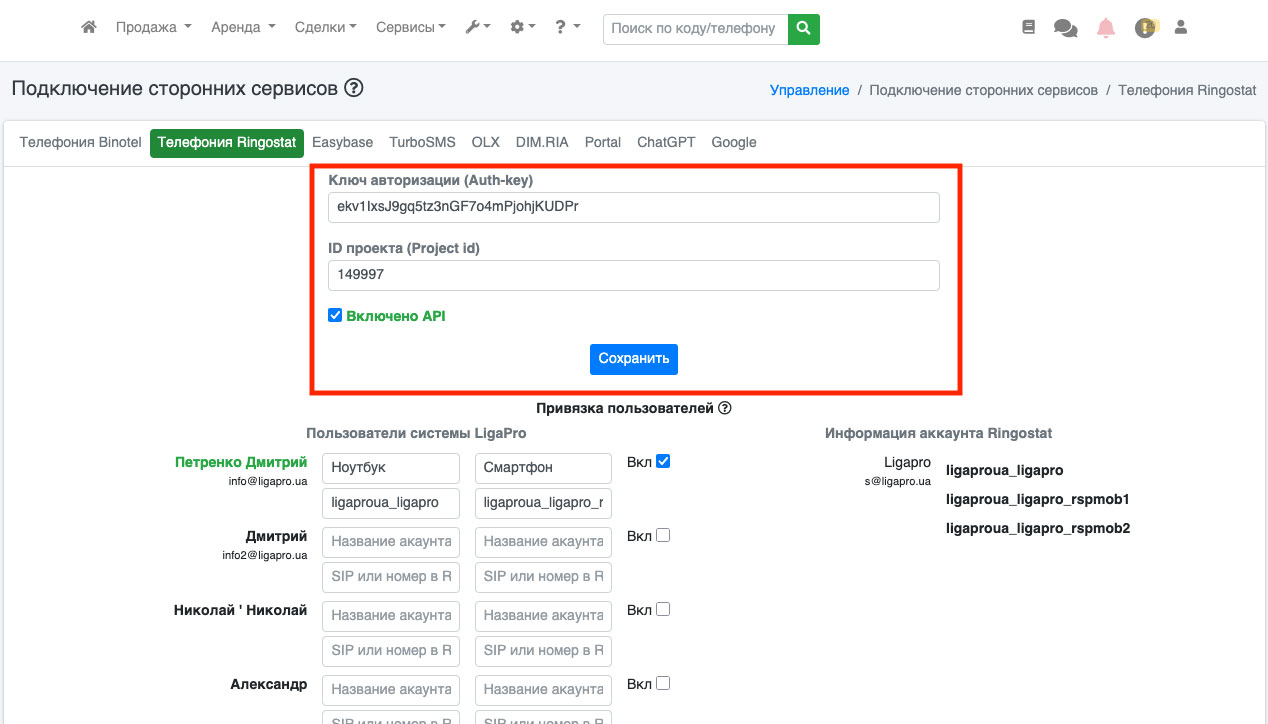Disable Вкл checkbox for Петренко Дмитрий
Screen dimensions: 1268x724
663,461
